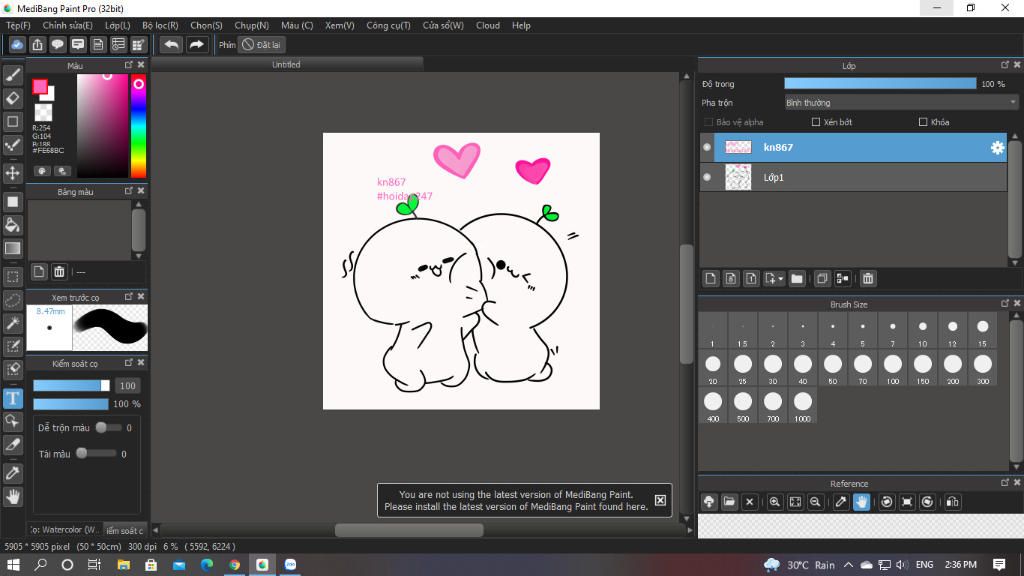Dismiss the update notification with X
Screen dimensions: 1024x576
pos(660,500)
